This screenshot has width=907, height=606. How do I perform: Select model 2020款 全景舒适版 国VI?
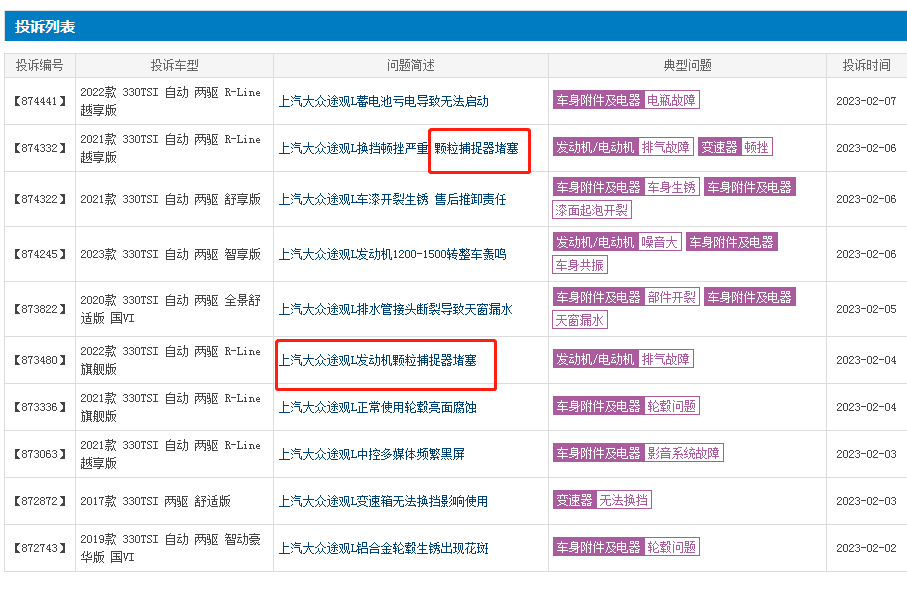(x=170, y=309)
